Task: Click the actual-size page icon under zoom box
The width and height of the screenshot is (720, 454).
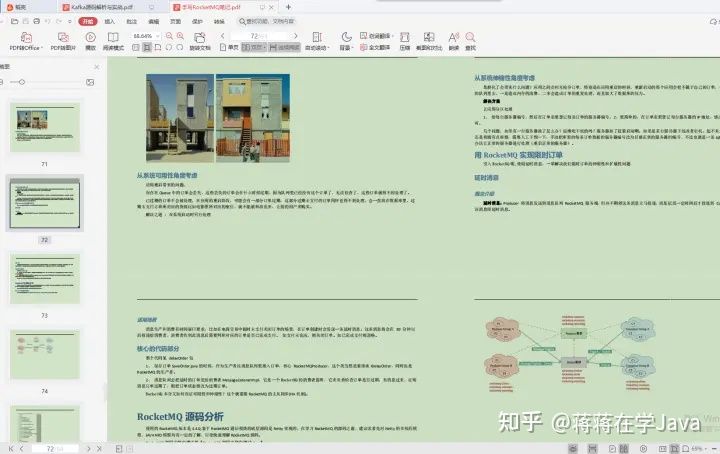Action: click(x=136, y=47)
